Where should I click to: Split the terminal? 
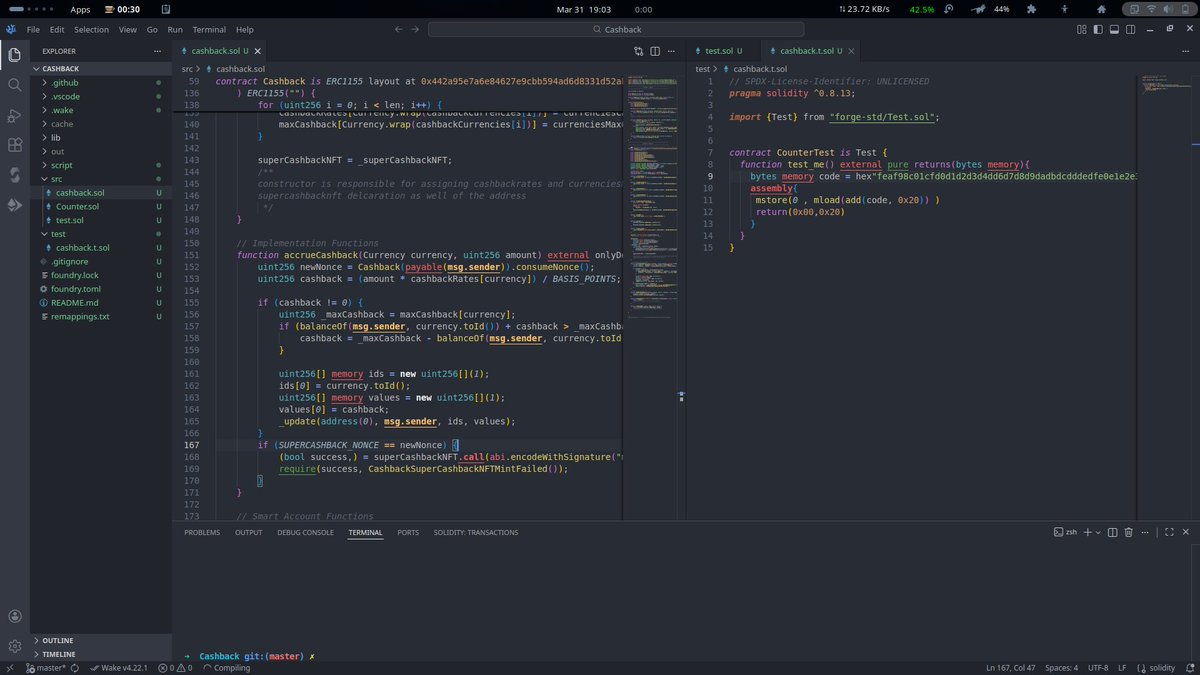1113,532
